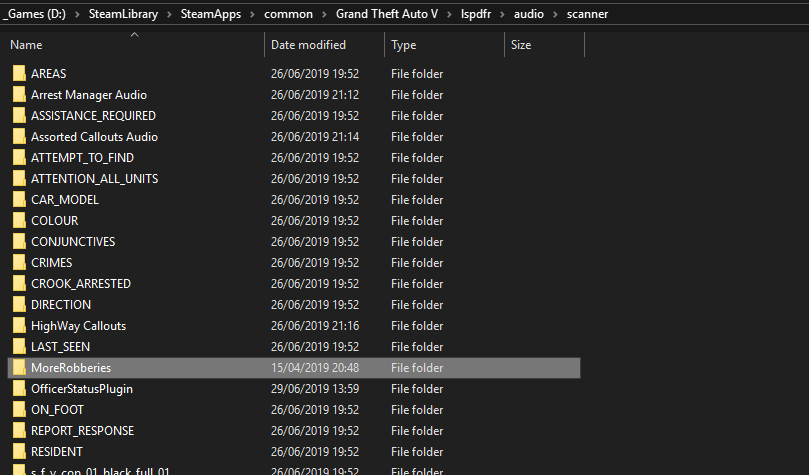Select DIRECTION folder name
809x475 pixels.
pos(61,305)
